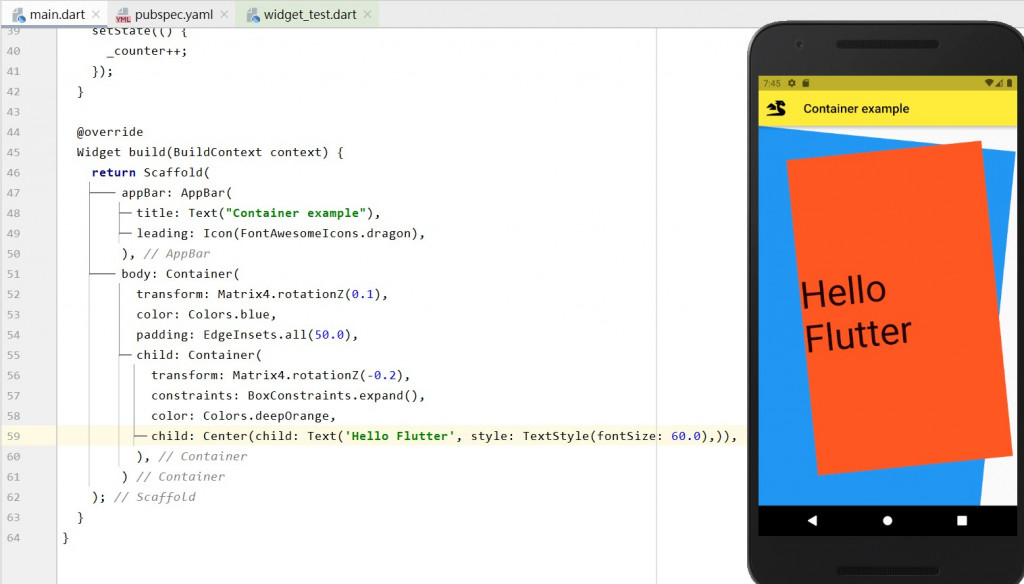Open the widget_test.dart tab

tap(310, 14)
